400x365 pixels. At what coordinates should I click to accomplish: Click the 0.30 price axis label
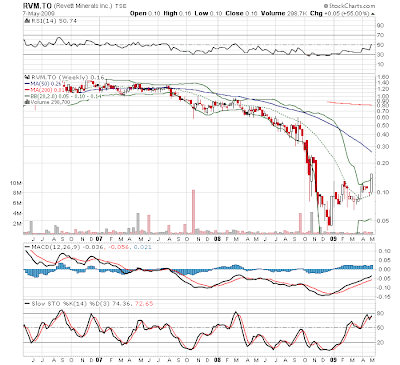(x=383, y=147)
